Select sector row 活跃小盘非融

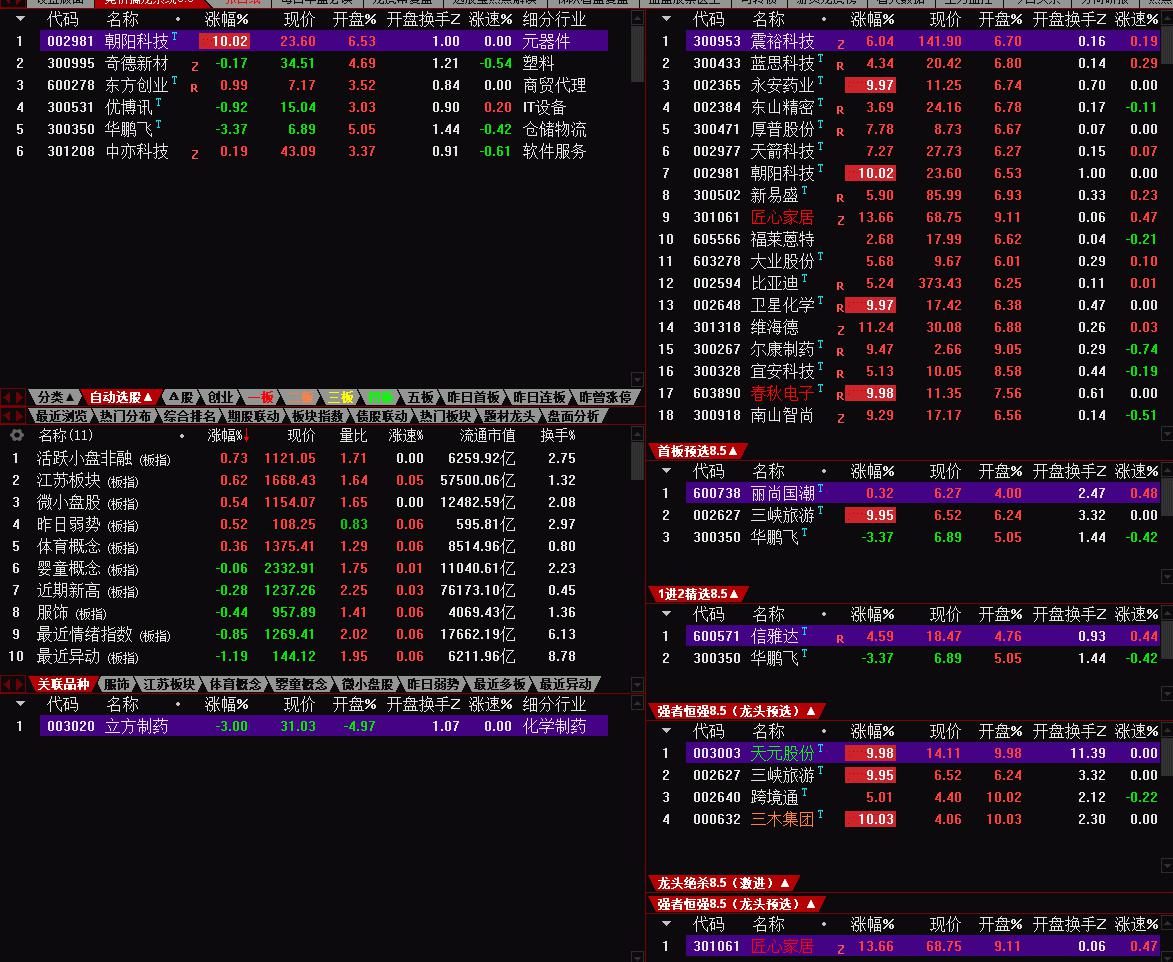pos(314,458)
